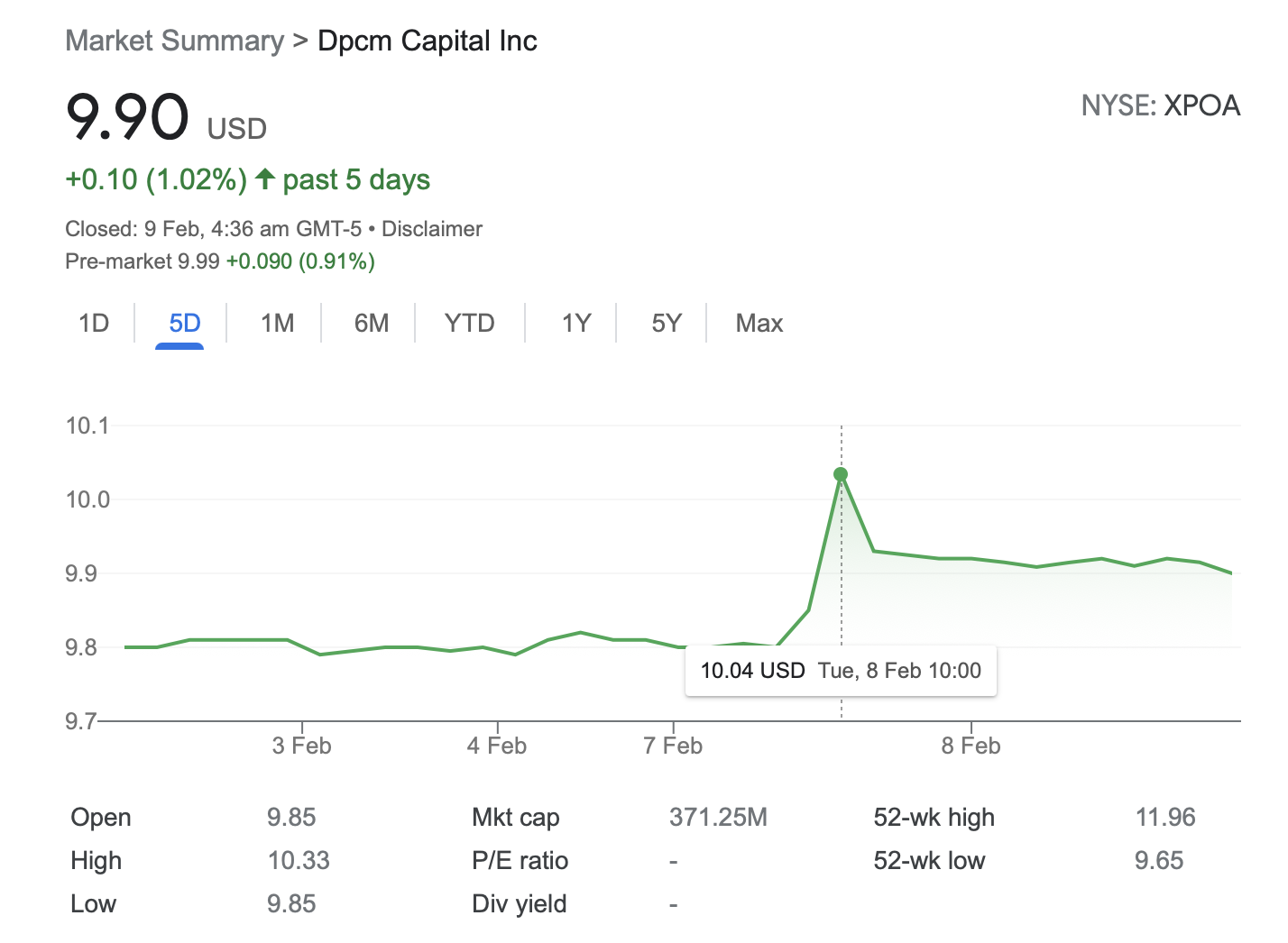Display the Max time range

[x=759, y=323]
